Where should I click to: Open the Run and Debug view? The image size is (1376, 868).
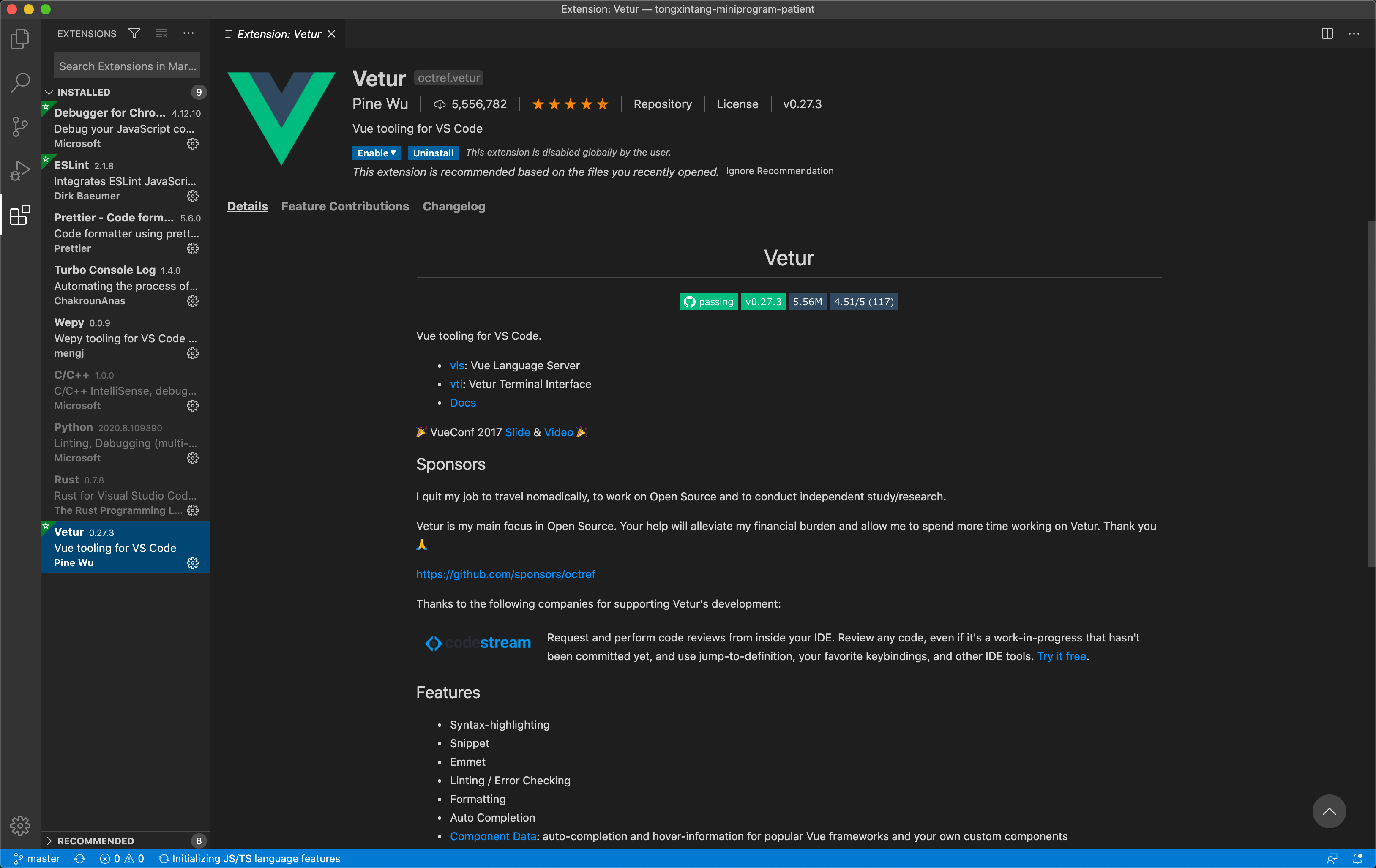tap(20, 170)
